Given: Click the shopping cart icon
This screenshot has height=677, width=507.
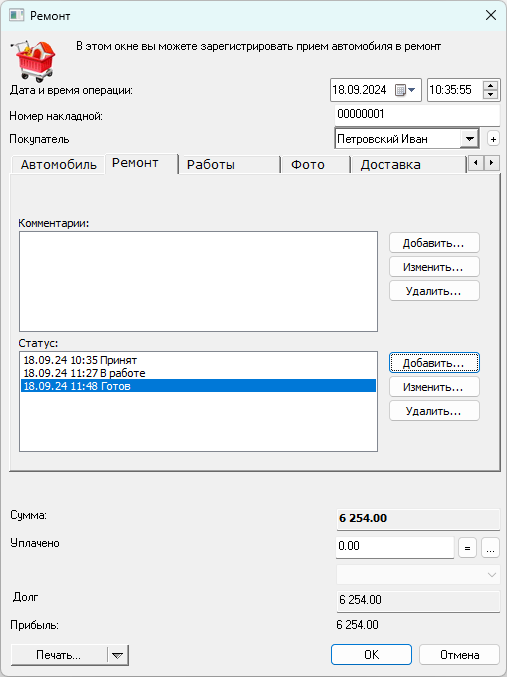Looking at the screenshot, I should point(33,60).
